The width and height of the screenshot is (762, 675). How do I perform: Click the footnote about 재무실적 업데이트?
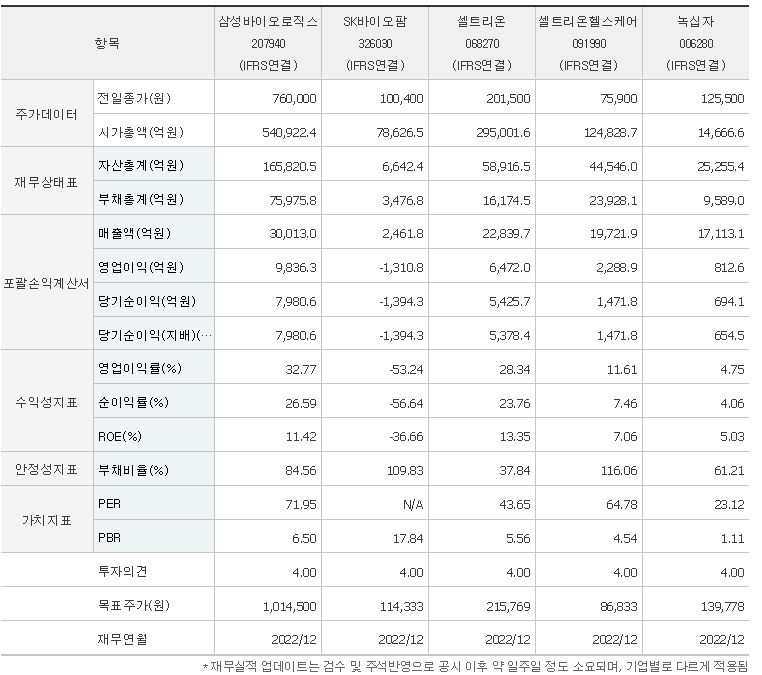click(475, 666)
